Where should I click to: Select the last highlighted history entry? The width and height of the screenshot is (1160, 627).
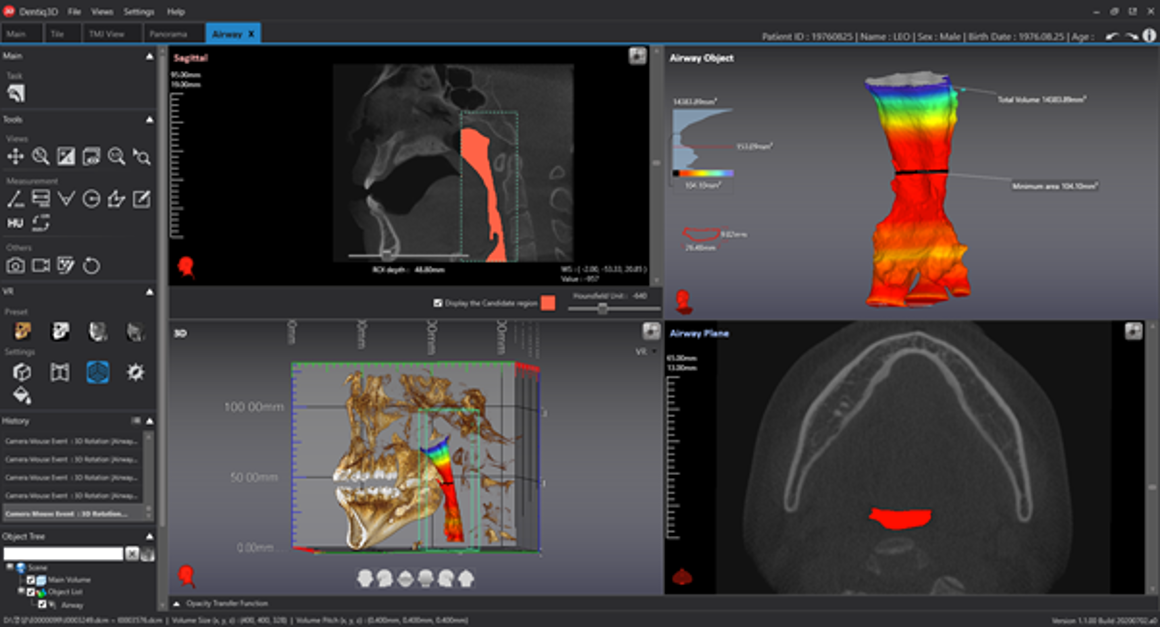click(72, 513)
